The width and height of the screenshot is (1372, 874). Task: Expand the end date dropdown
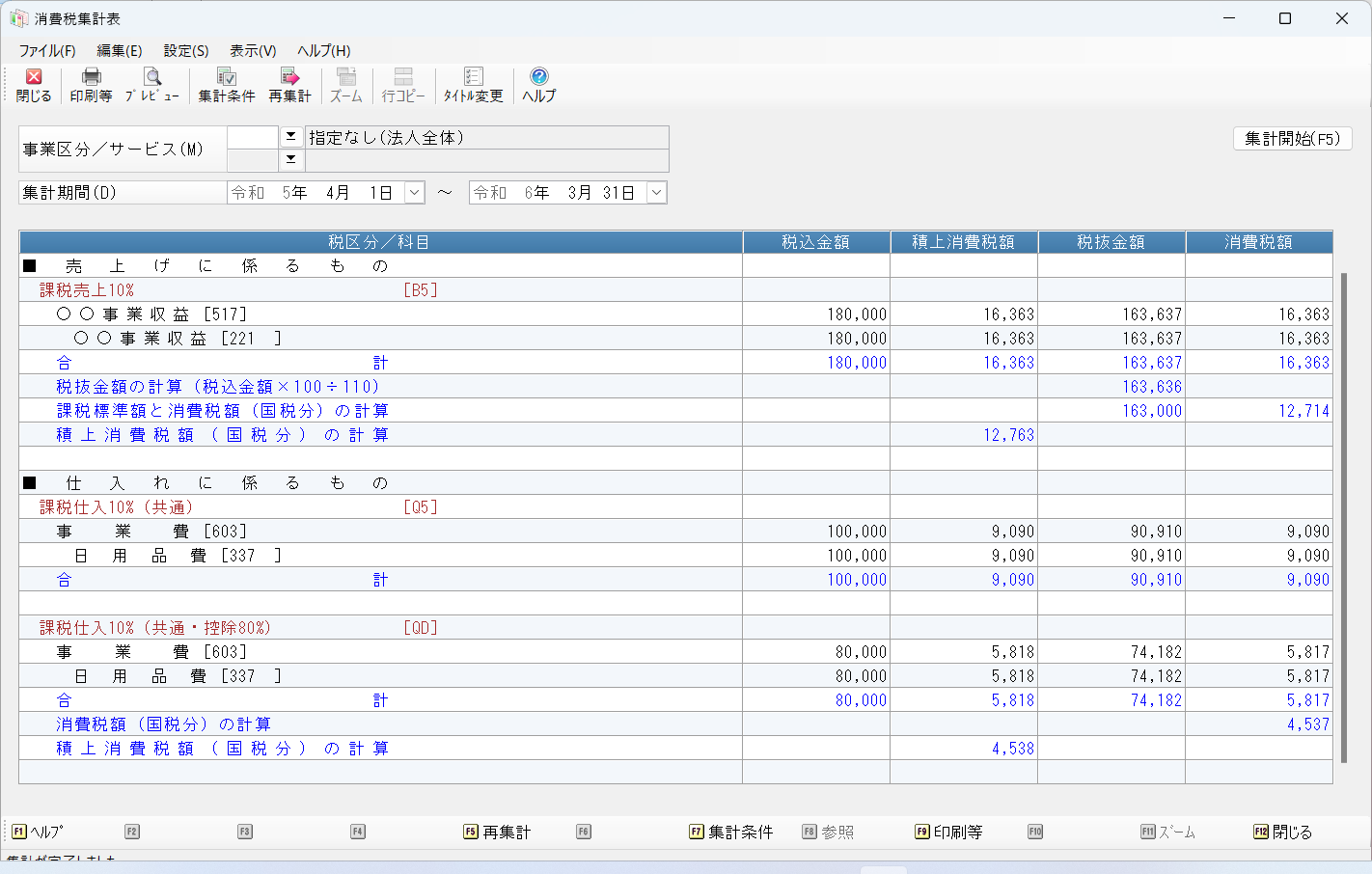click(656, 193)
